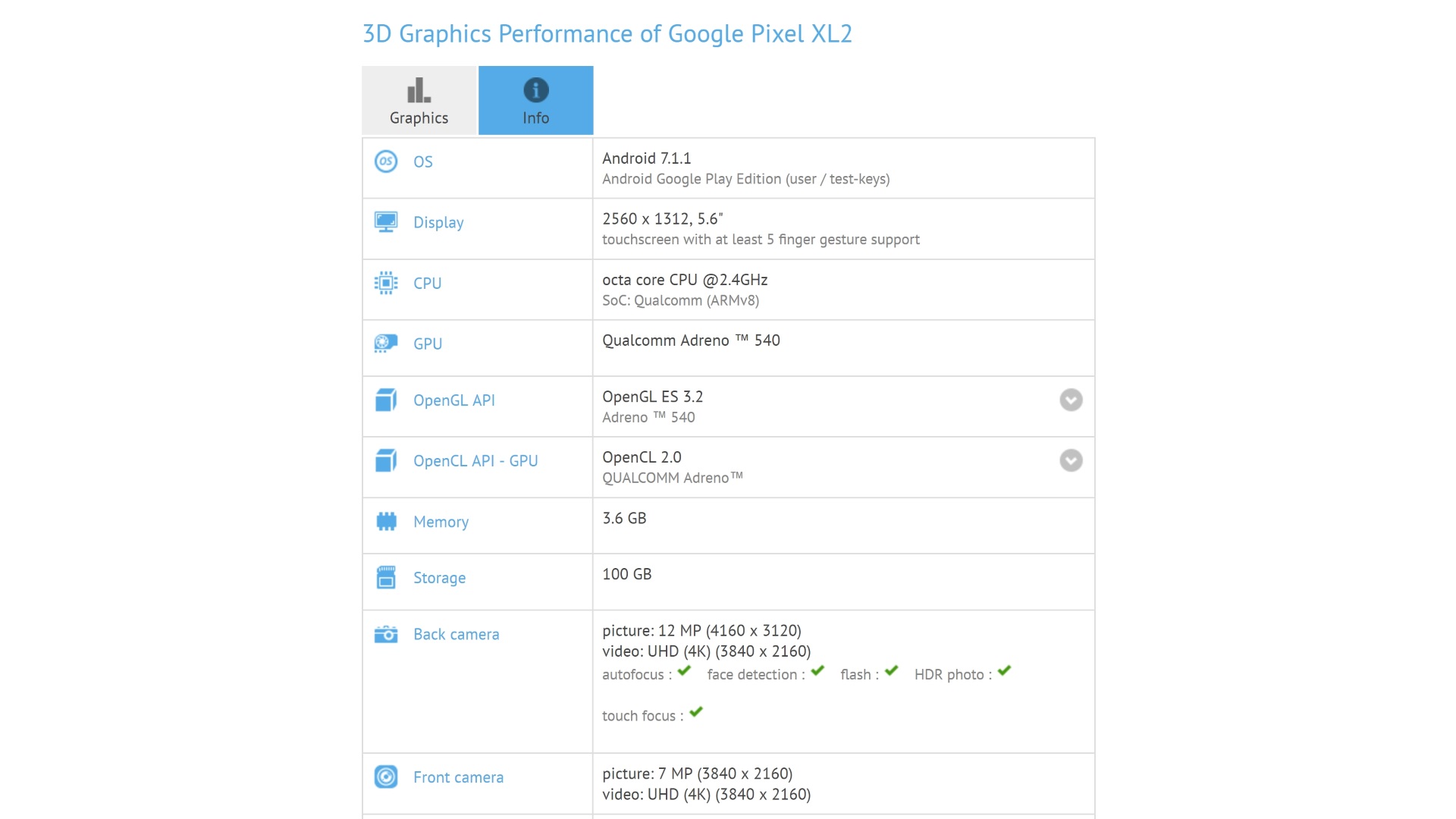The image size is (1456, 819).
Task: Click the Display monitor icon
Action: click(386, 222)
